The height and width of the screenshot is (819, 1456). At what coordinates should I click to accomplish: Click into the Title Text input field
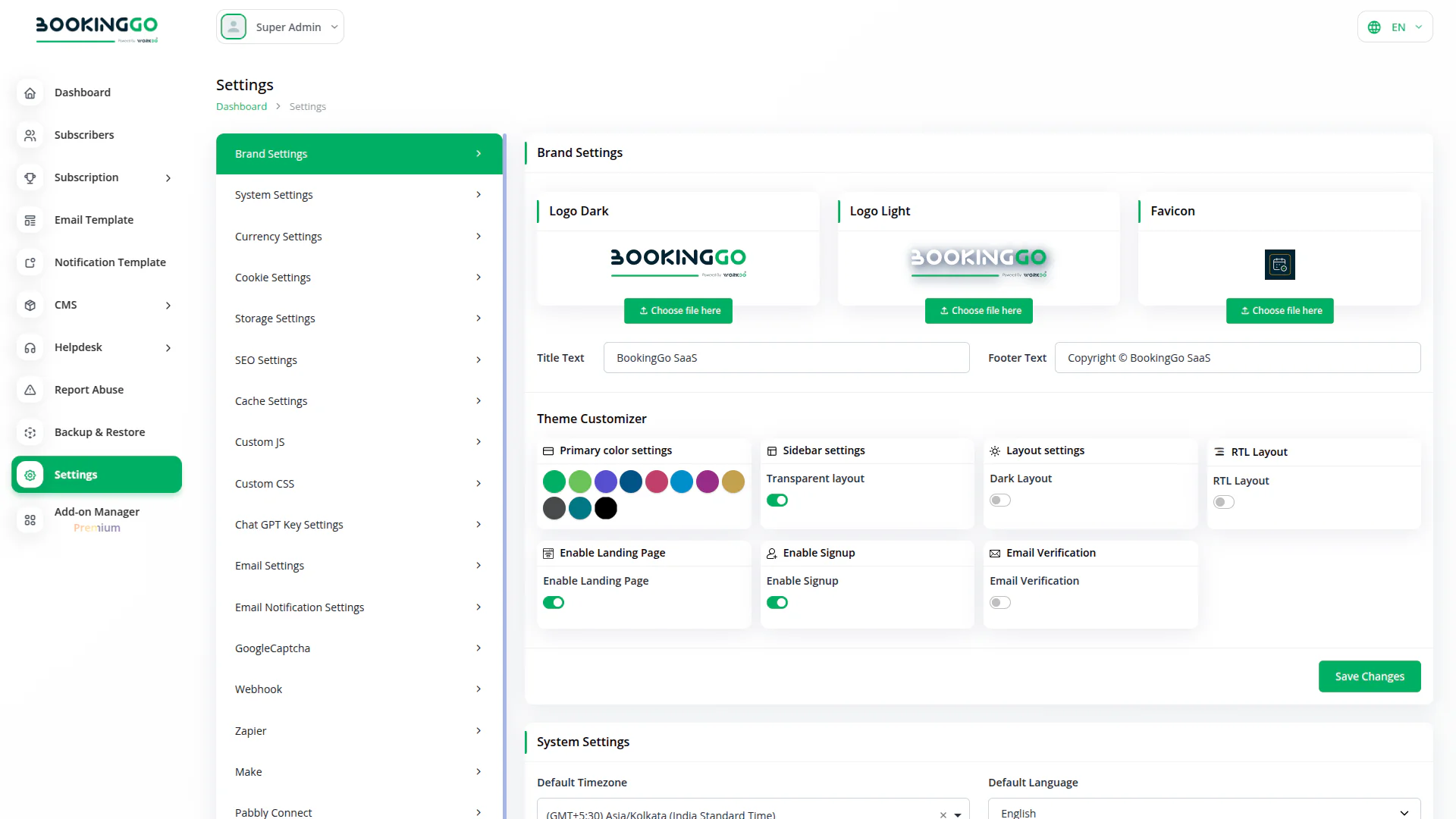(x=786, y=358)
